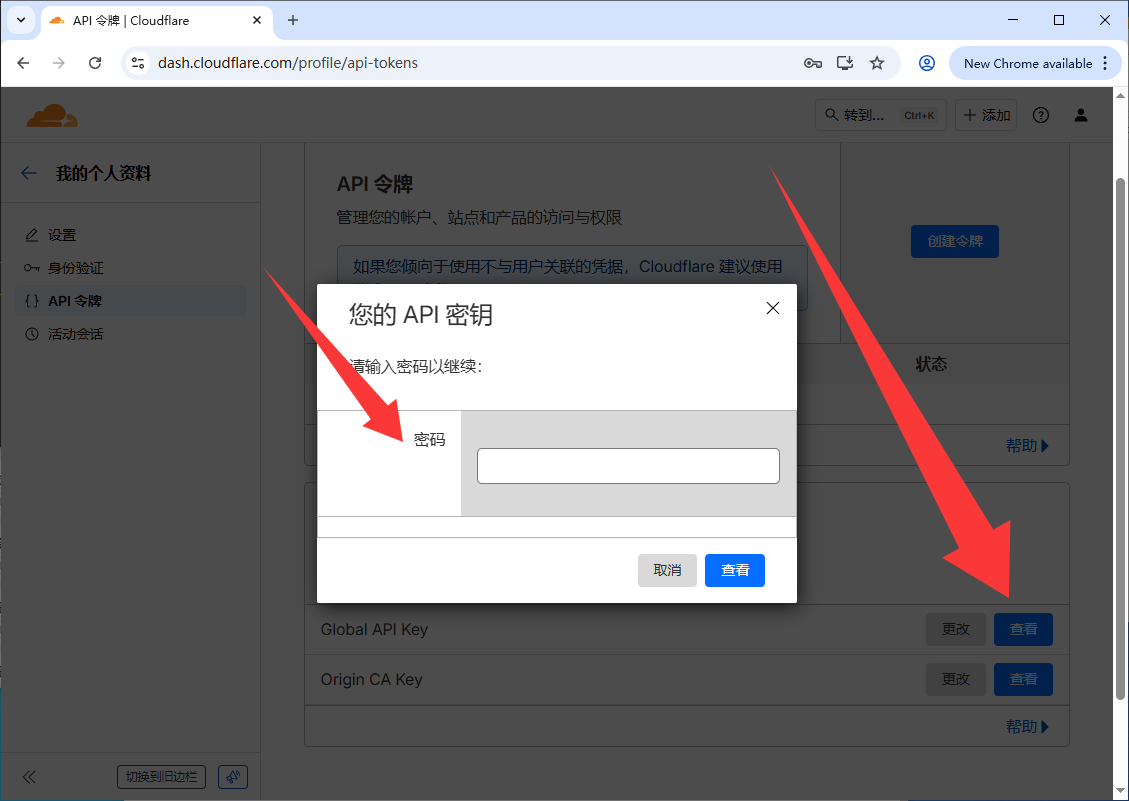The height and width of the screenshot is (801, 1129).
Task: Expand the 添加 dropdown in header
Action: click(986, 115)
